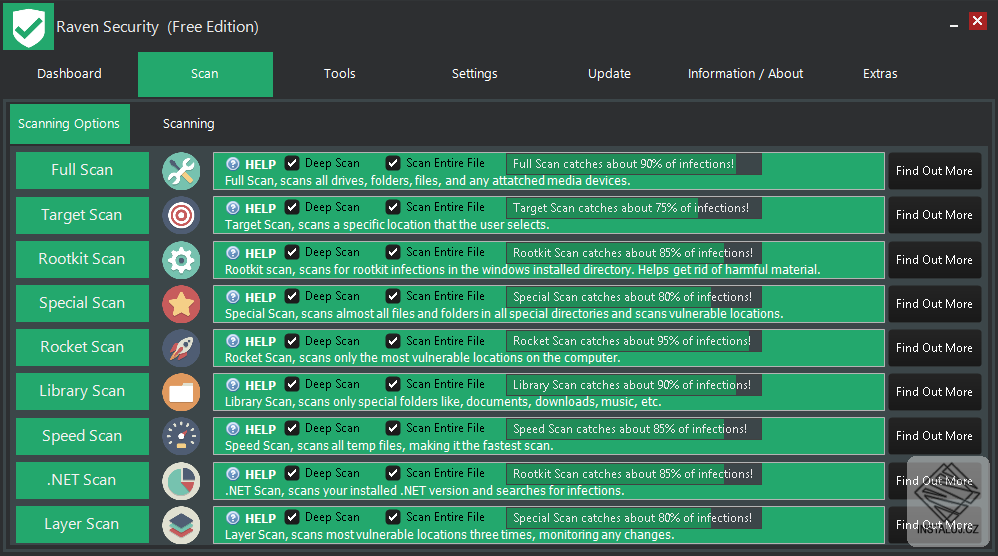Click Find Out More for Full Scan
Image resolution: width=998 pixels, height=556 pixels.
click(x=934, y=170)
